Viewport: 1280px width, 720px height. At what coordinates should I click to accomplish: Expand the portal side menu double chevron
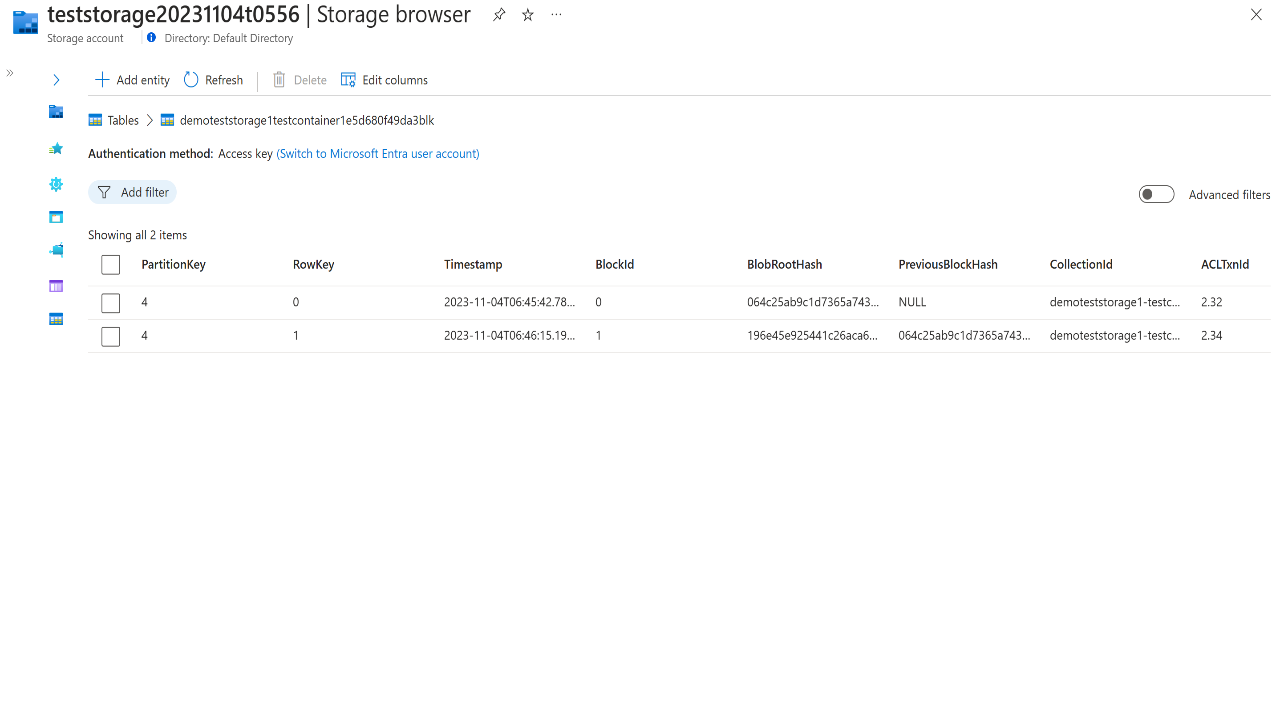[x=10, y=73]
